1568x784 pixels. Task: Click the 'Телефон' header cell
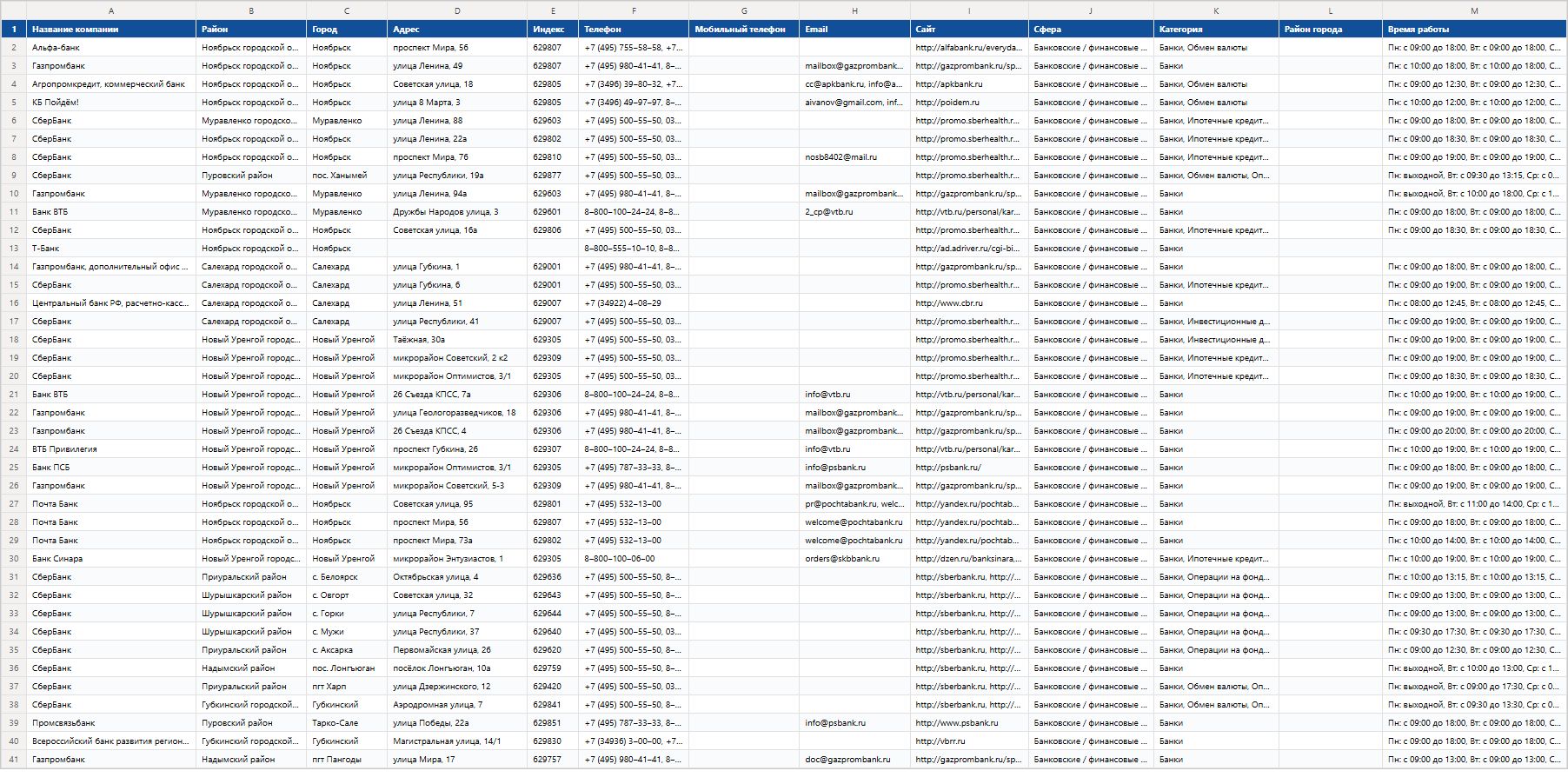click(634, 29)
